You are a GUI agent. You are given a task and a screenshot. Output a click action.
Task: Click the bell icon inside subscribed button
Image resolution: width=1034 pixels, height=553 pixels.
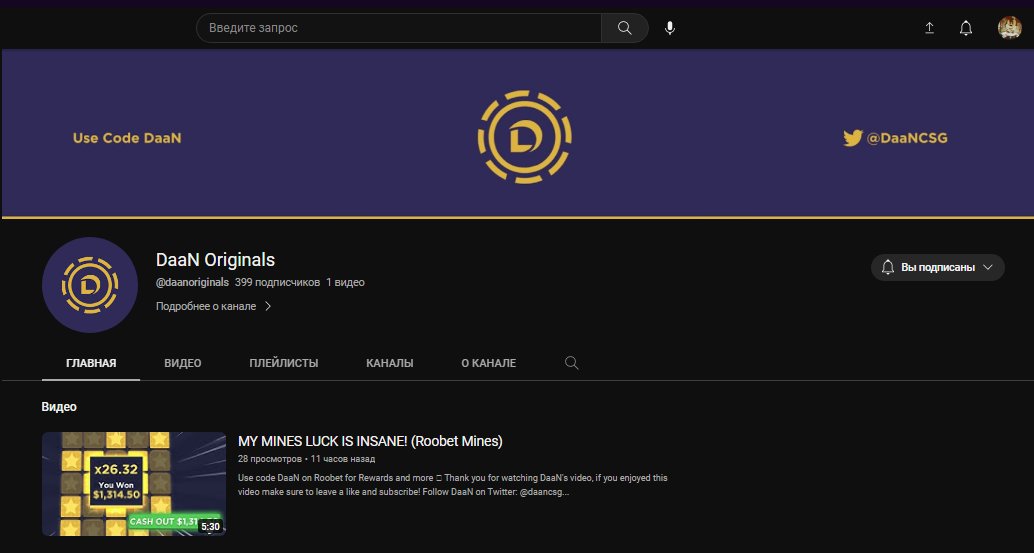coord(888,267)
